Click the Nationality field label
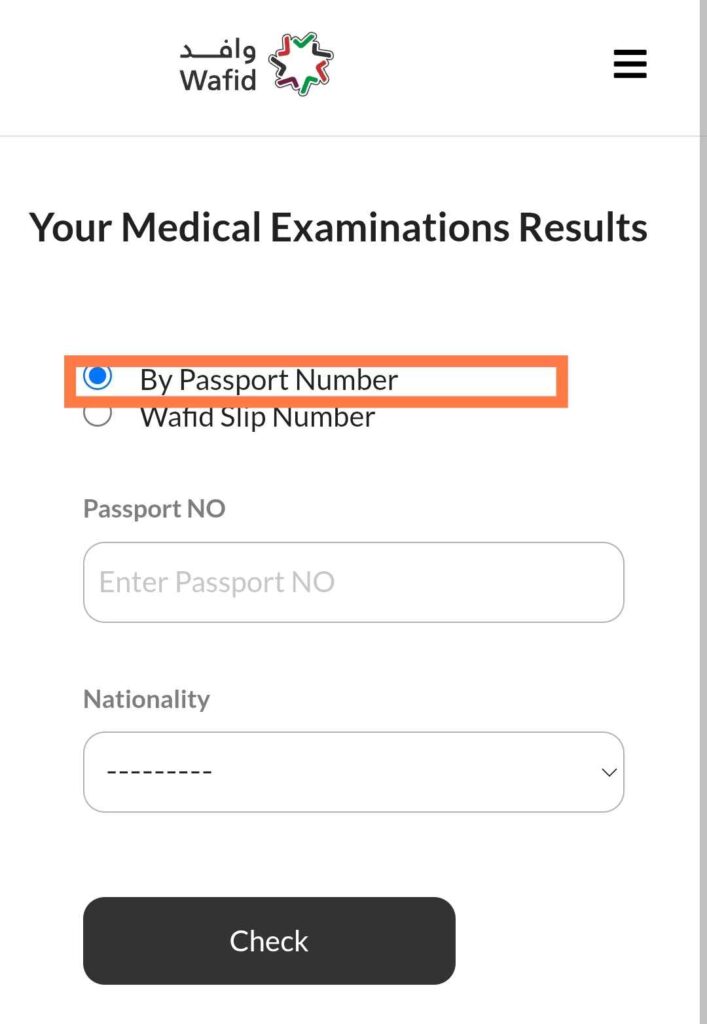This screenshot has height=1024, width=707. [146, 699]
